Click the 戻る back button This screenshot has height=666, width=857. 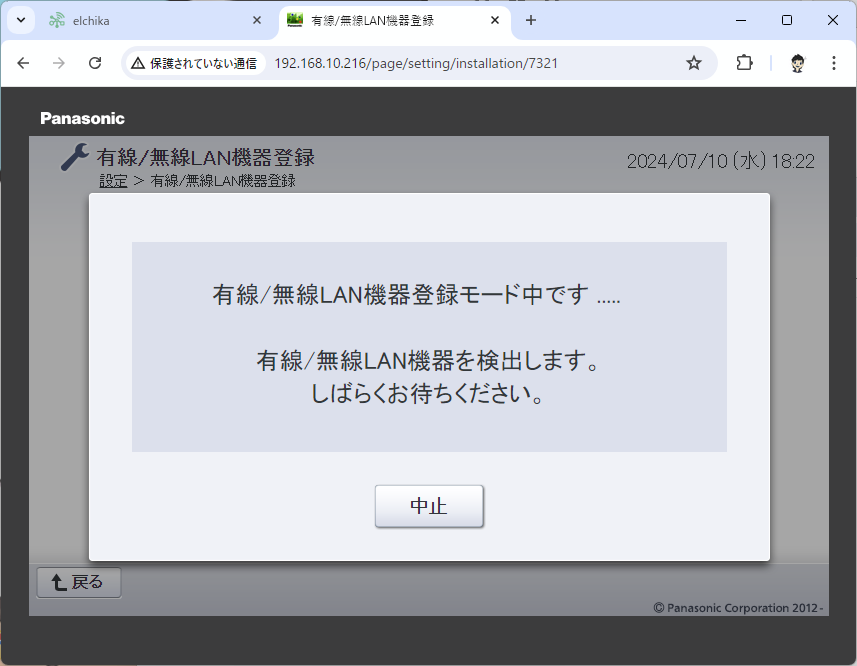point(79,582)
